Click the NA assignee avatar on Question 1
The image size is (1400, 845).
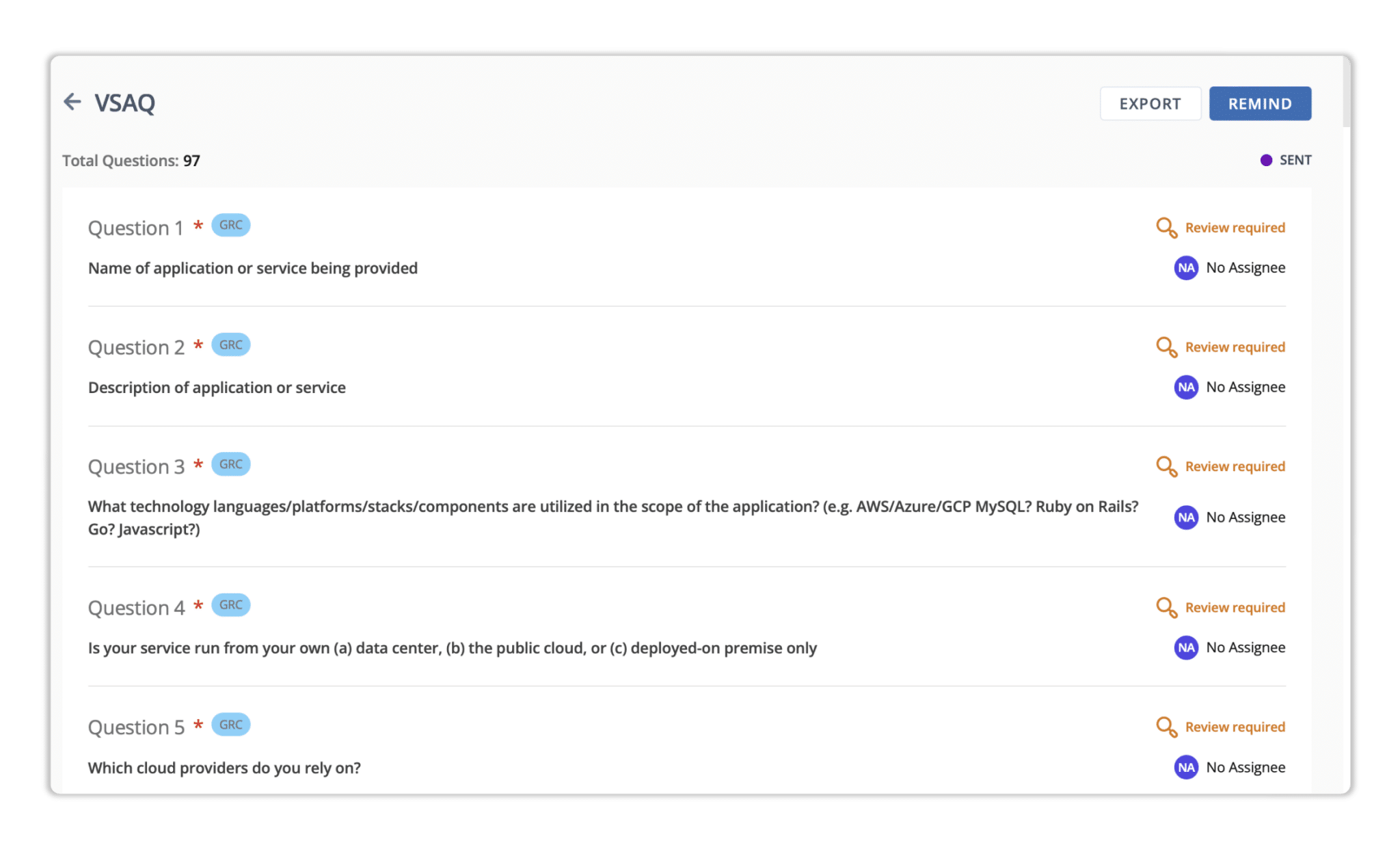pyautogui.click(x=1186, y=267)
